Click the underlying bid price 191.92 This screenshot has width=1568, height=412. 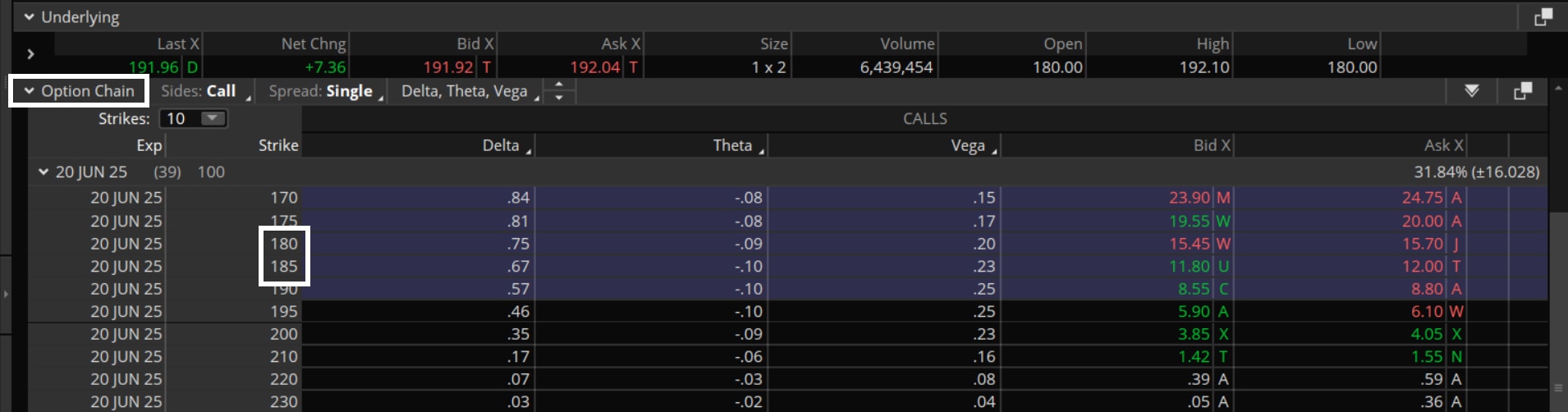(448, 67)
